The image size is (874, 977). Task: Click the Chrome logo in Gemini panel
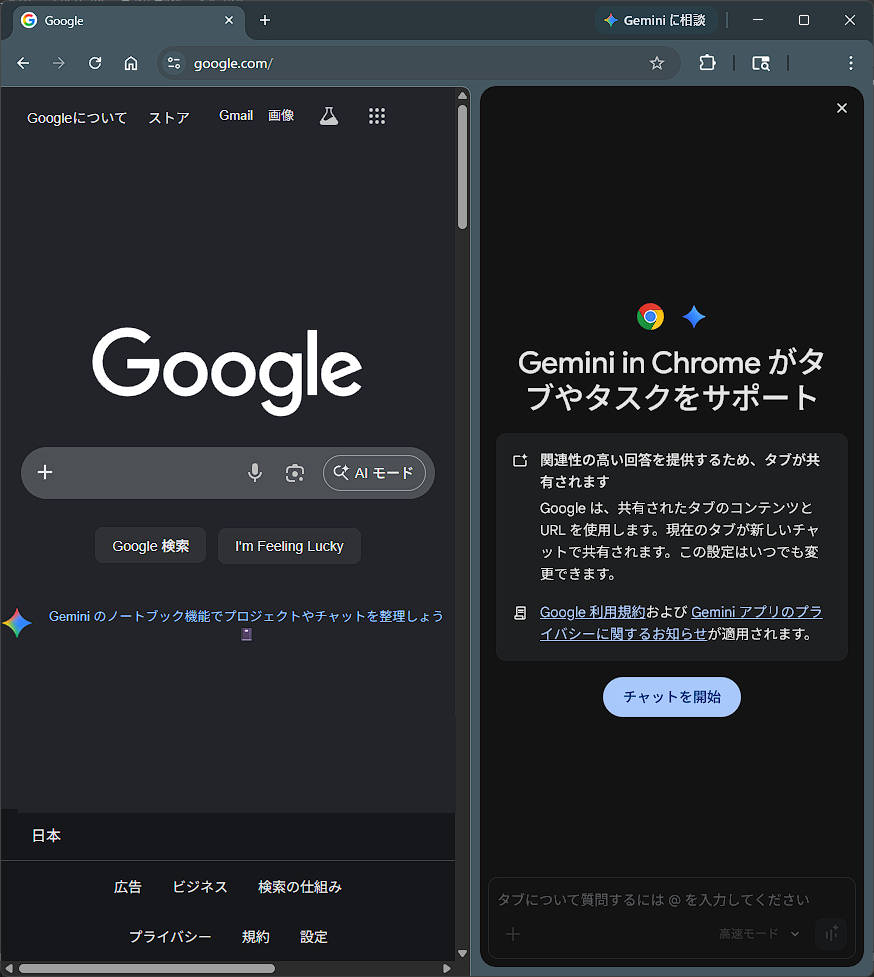[x=650, y=317]
